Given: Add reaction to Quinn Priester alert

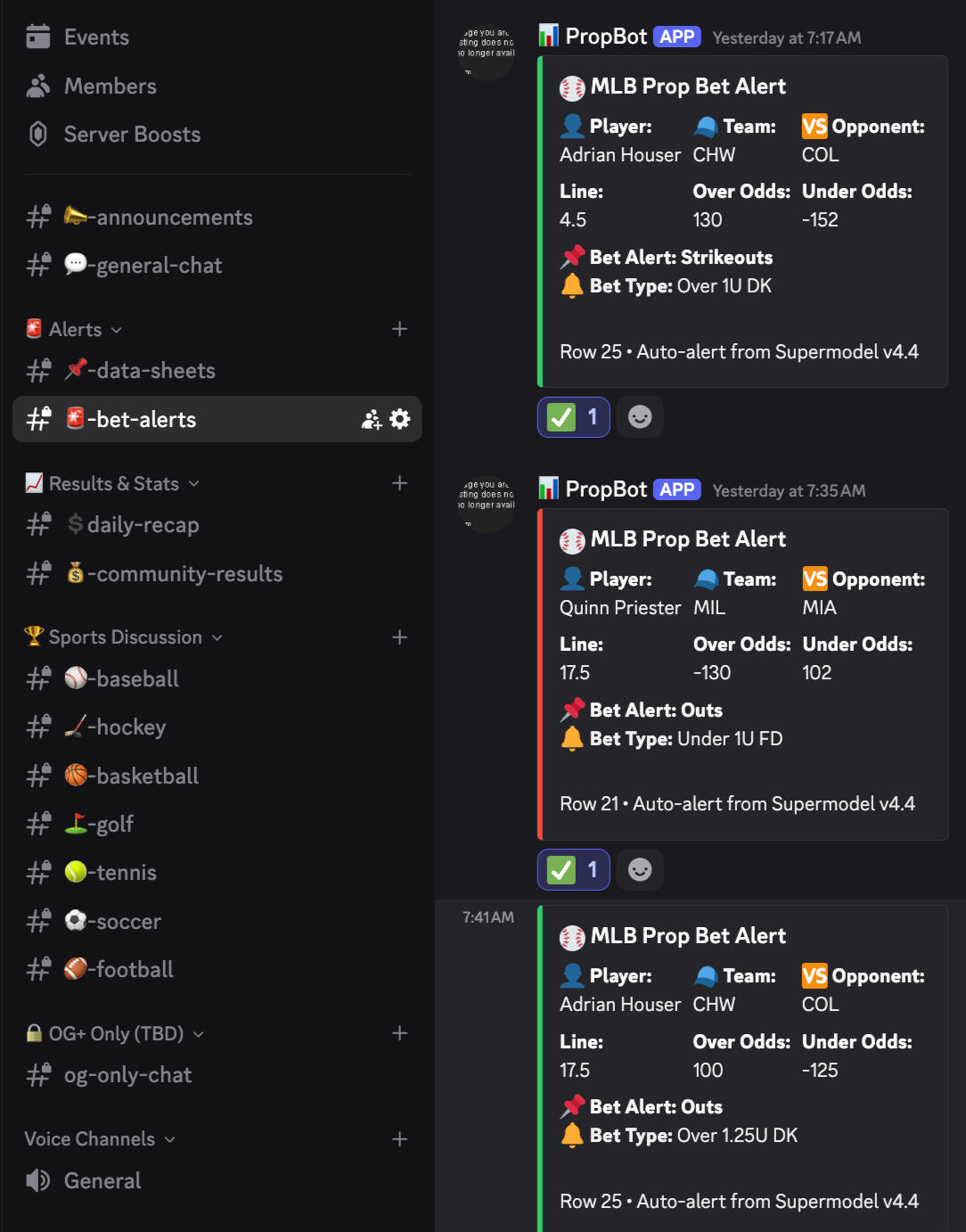Looking at the screenshot, I should (640, 869).
